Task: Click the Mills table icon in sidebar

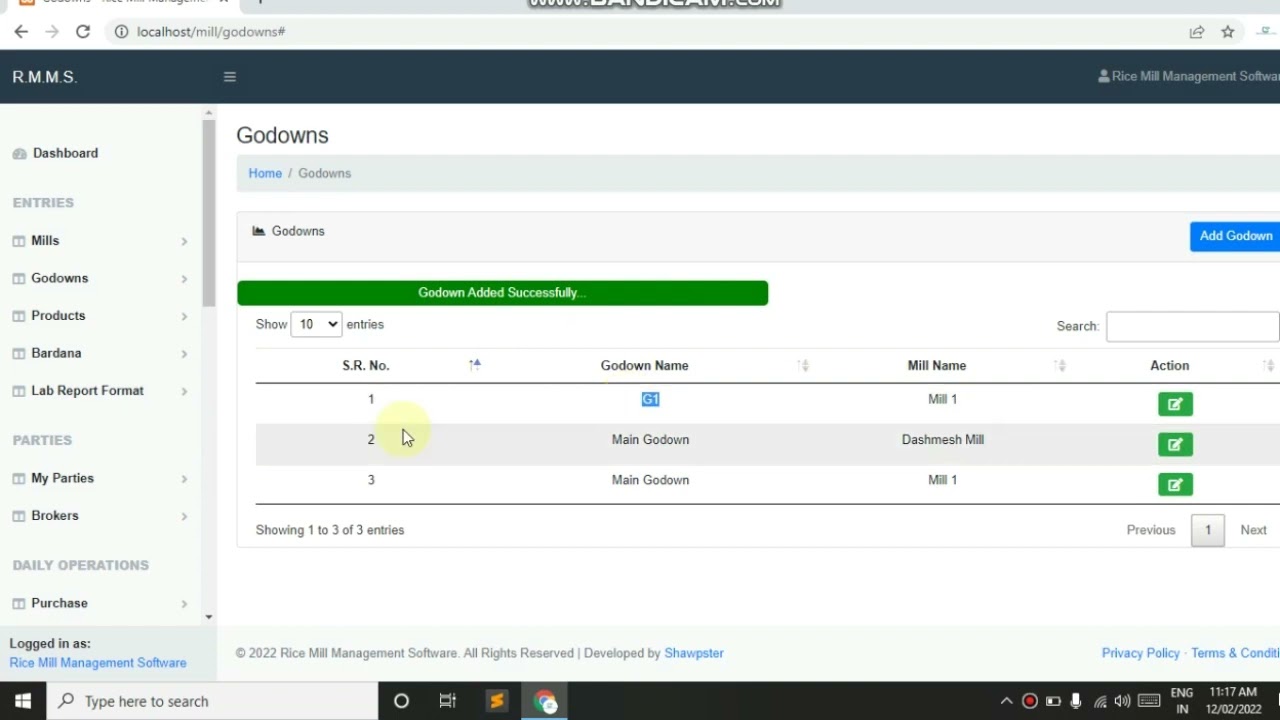Action: click(x=19, y=241)
